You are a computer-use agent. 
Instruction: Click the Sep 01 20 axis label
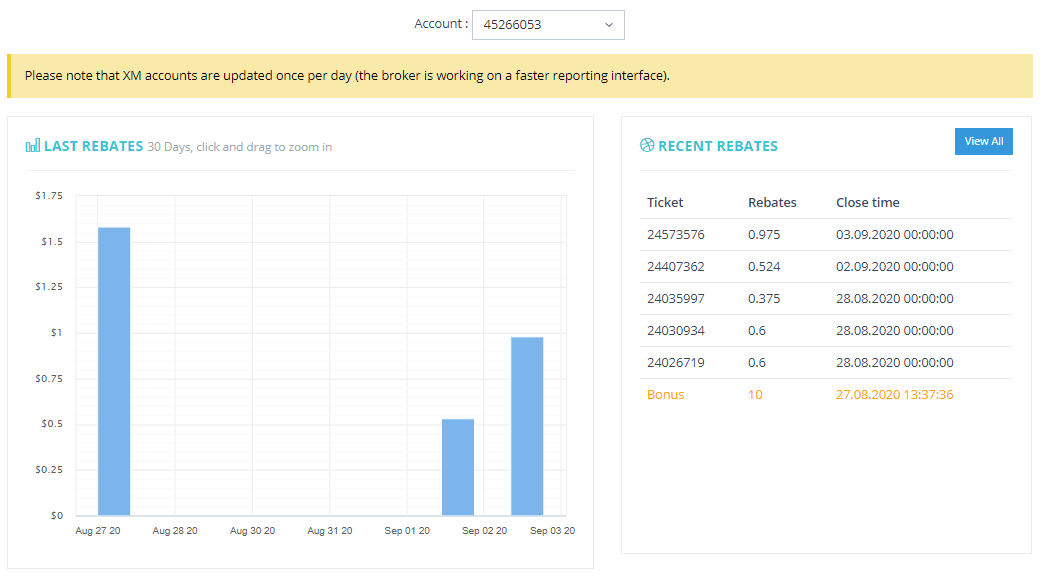[407, 531]
